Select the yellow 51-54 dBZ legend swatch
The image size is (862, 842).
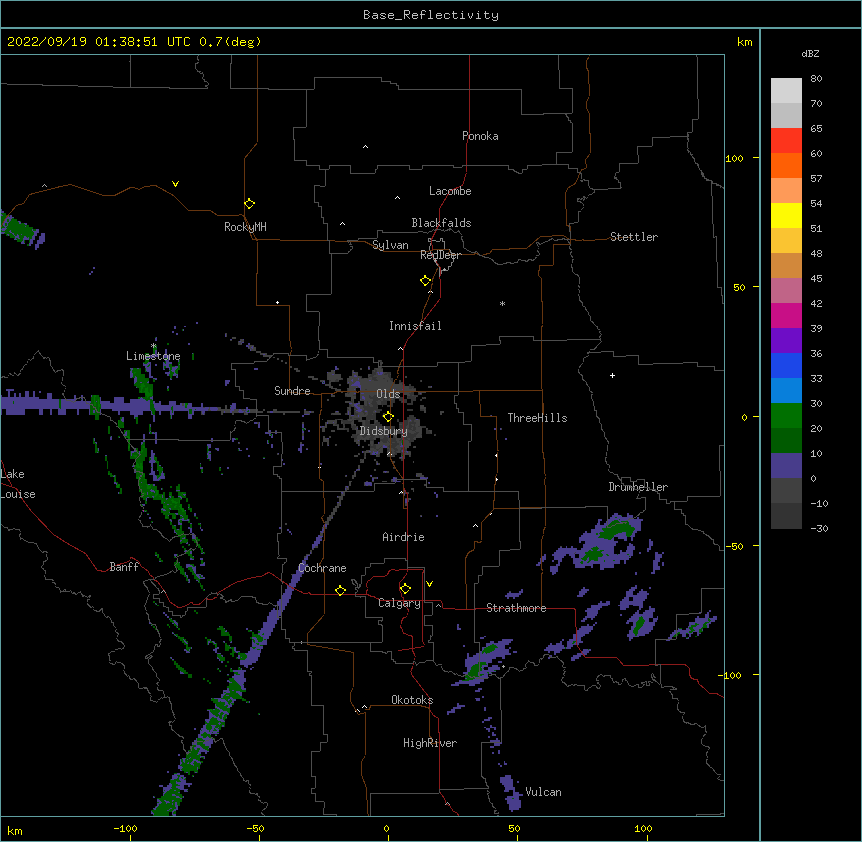[786, 216]
